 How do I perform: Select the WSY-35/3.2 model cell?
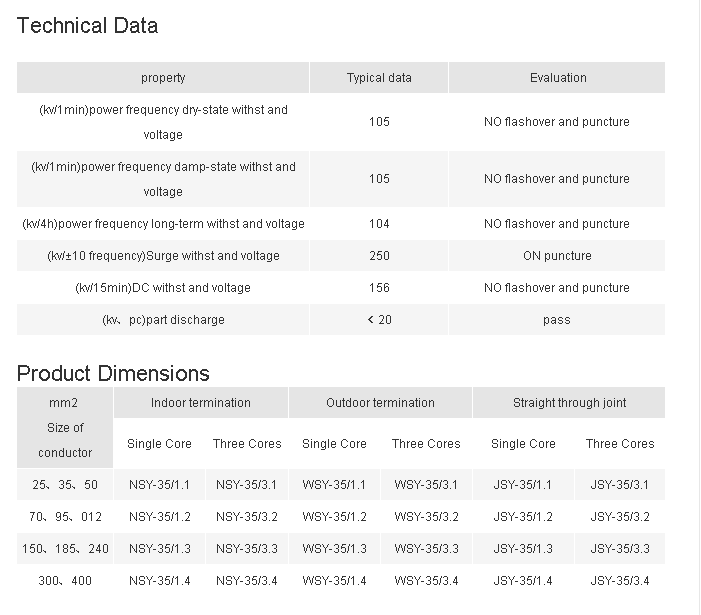tap(426, 517)
